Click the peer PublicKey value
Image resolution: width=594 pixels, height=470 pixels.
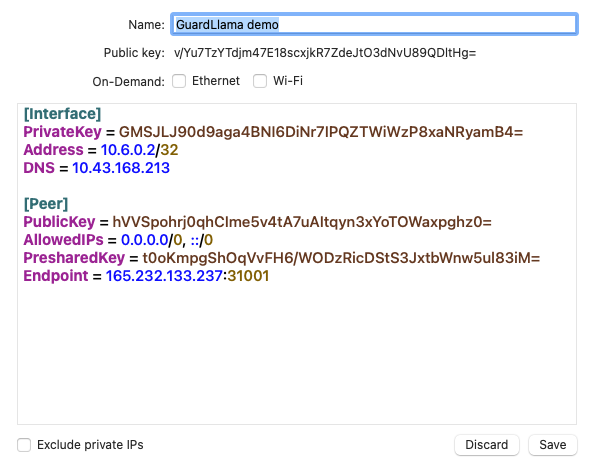point(302,222)
